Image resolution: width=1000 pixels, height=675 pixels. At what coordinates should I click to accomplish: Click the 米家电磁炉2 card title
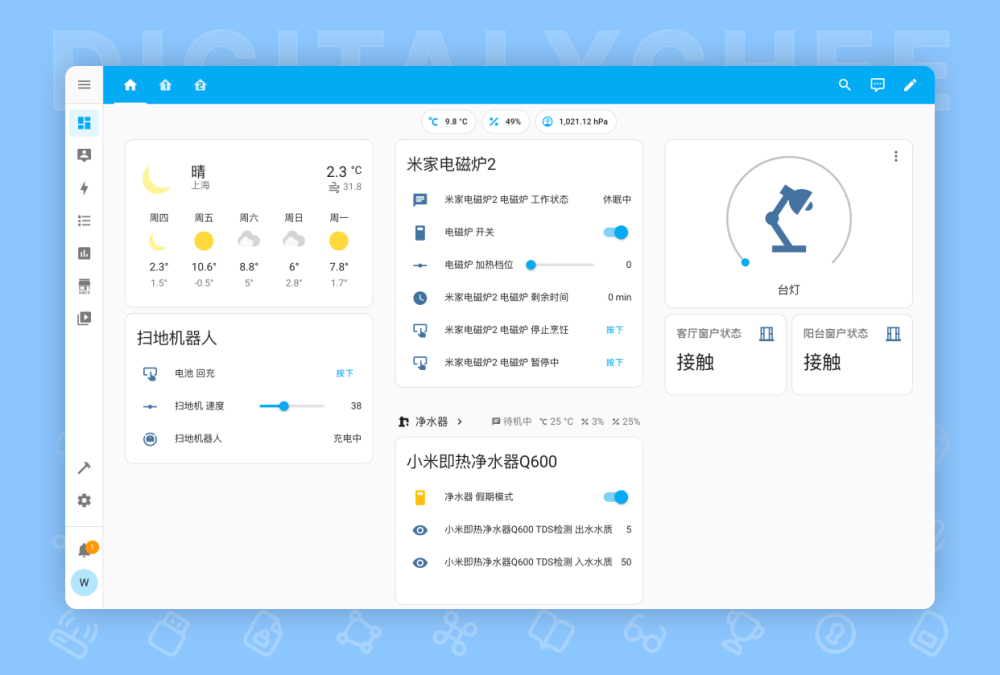[x=452, y=165]
